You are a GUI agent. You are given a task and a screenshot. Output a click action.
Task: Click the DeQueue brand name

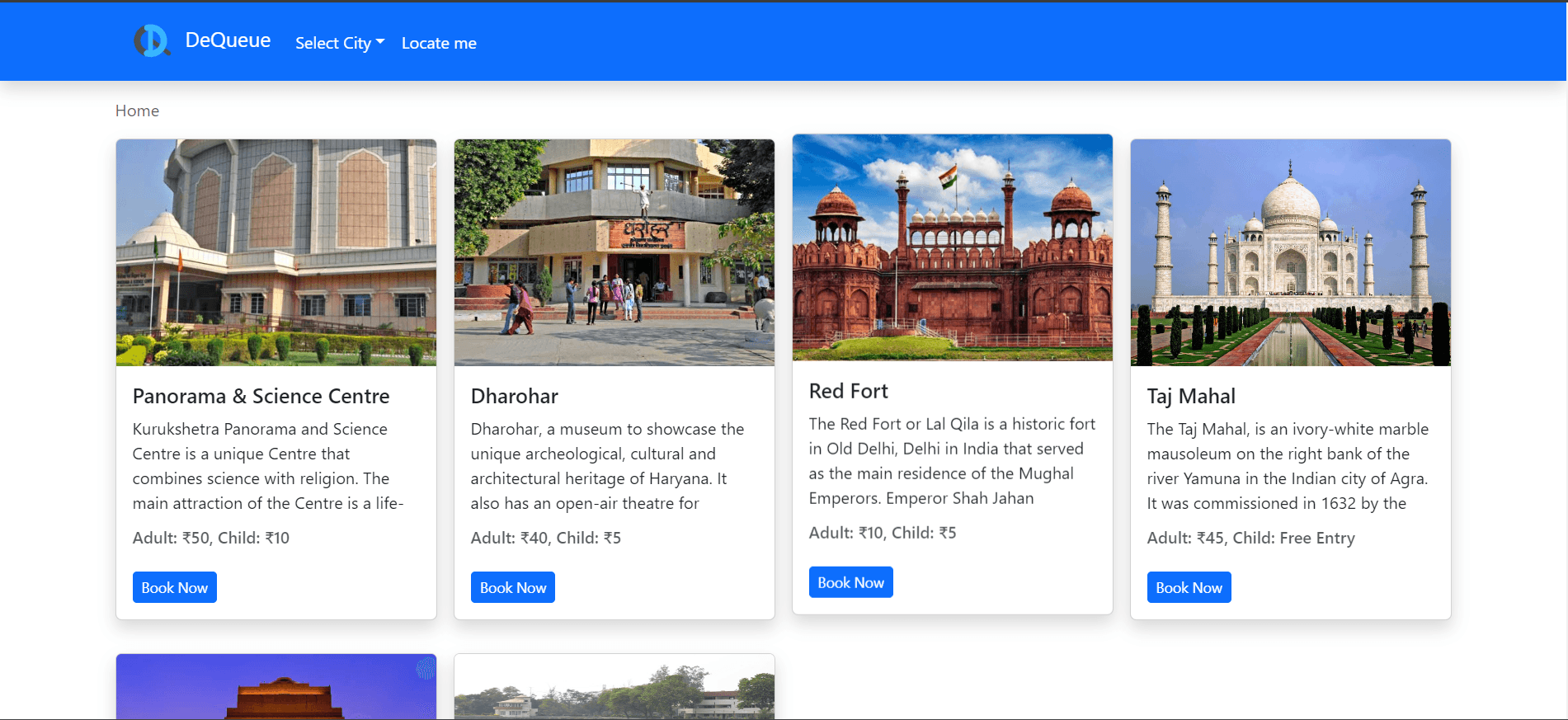[228, 40]
